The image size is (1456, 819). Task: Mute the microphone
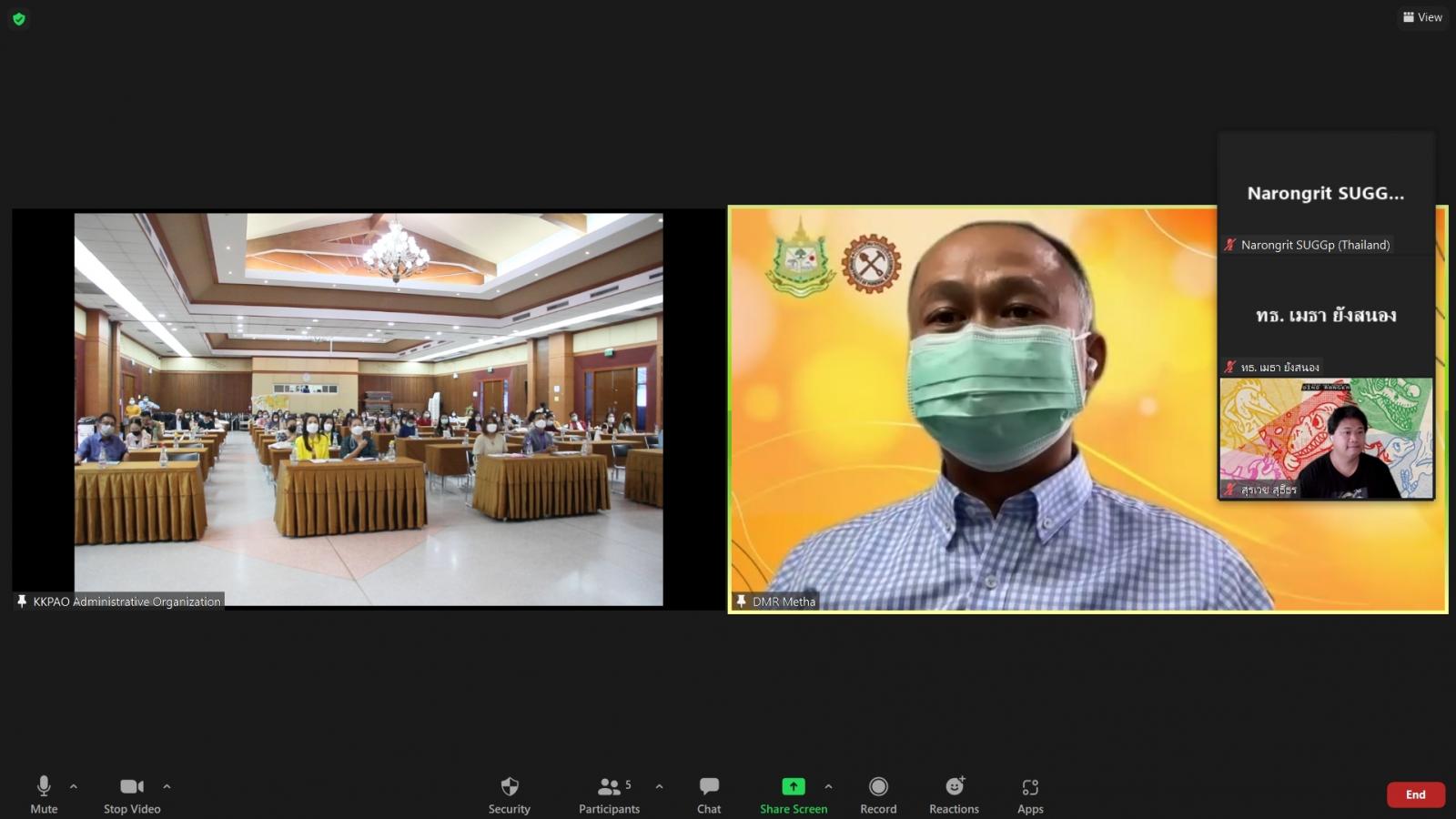tap(43, 794)
